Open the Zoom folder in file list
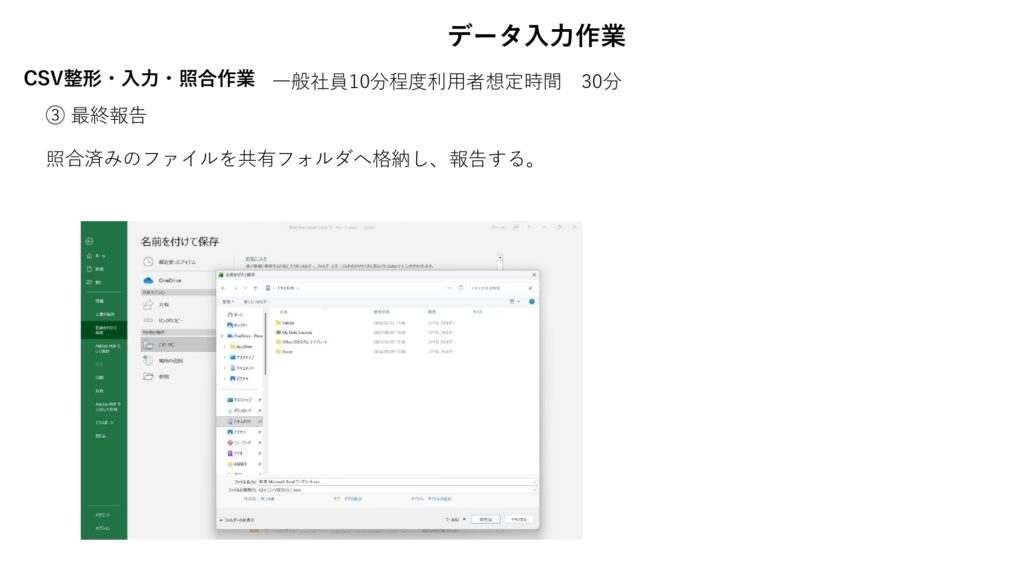This screenshot has height=576, width=1024. point(287,351)
